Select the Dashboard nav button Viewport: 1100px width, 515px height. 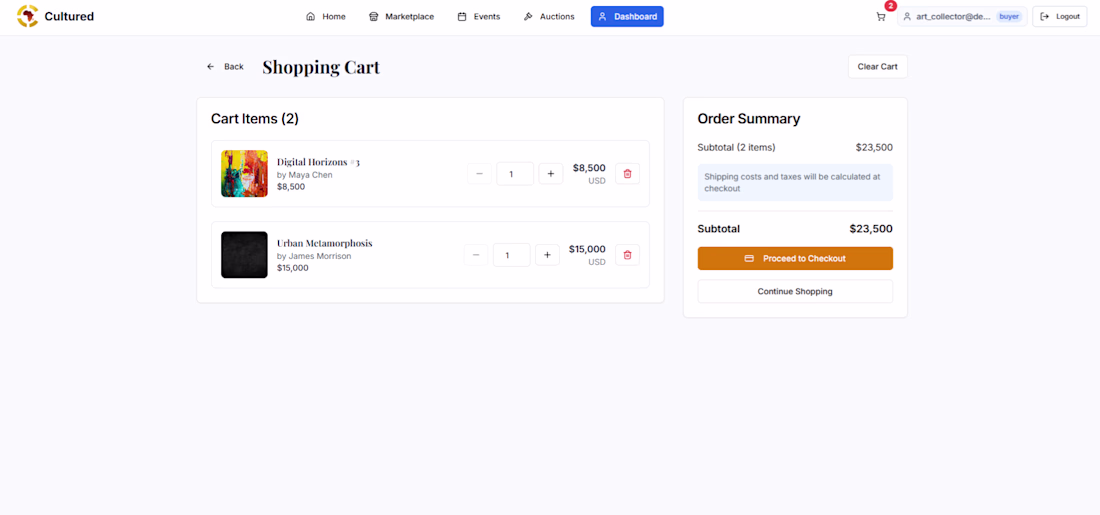pyautogui.click(x=627, y=16)
